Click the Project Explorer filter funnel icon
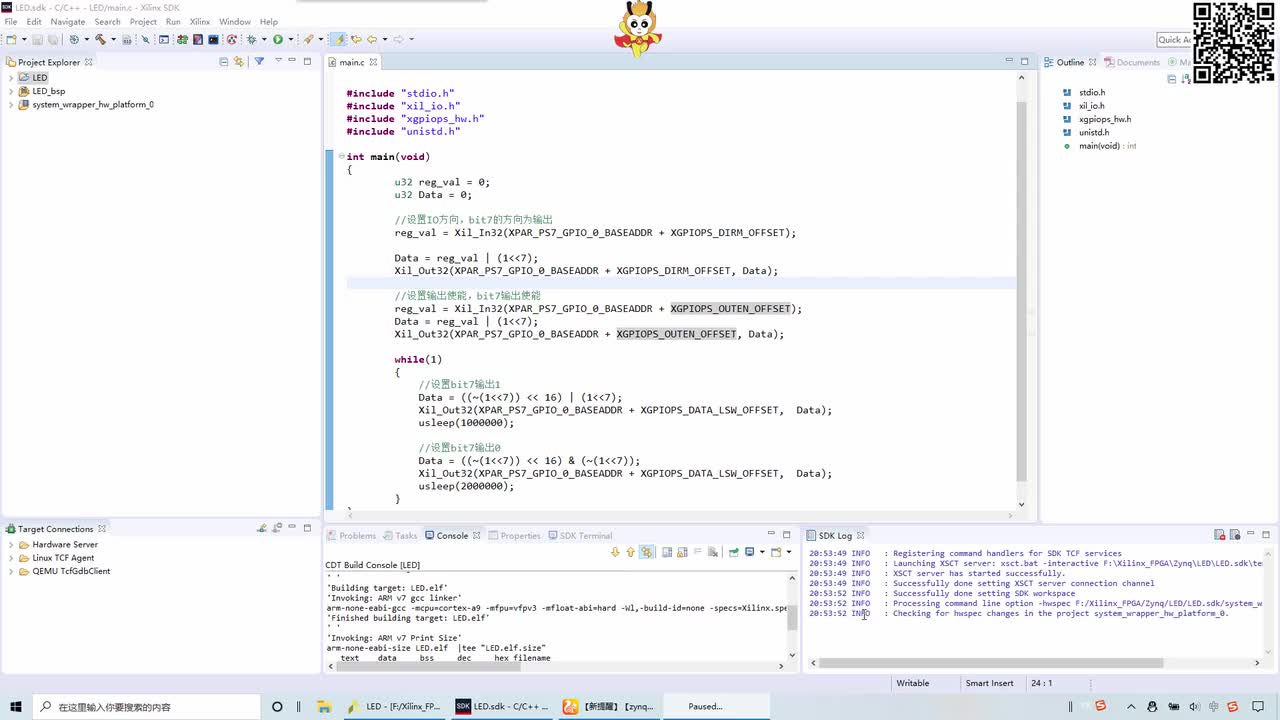The image size is (1280, 720). click(x=259, y=62)
